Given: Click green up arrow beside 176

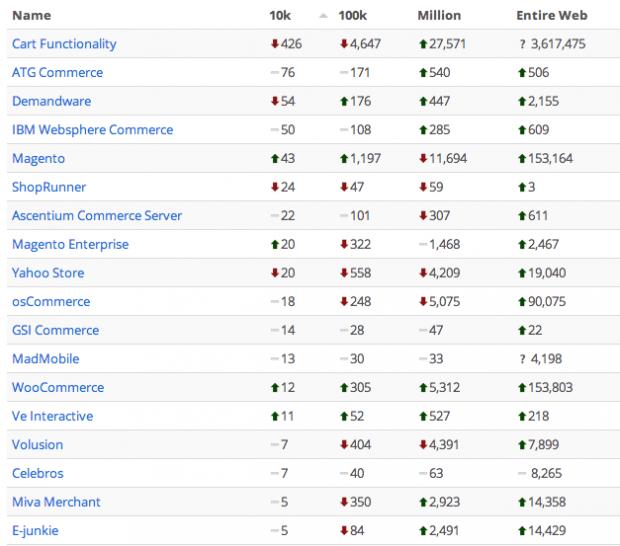Looking at the screenshot, I should (x=344, y=101).
